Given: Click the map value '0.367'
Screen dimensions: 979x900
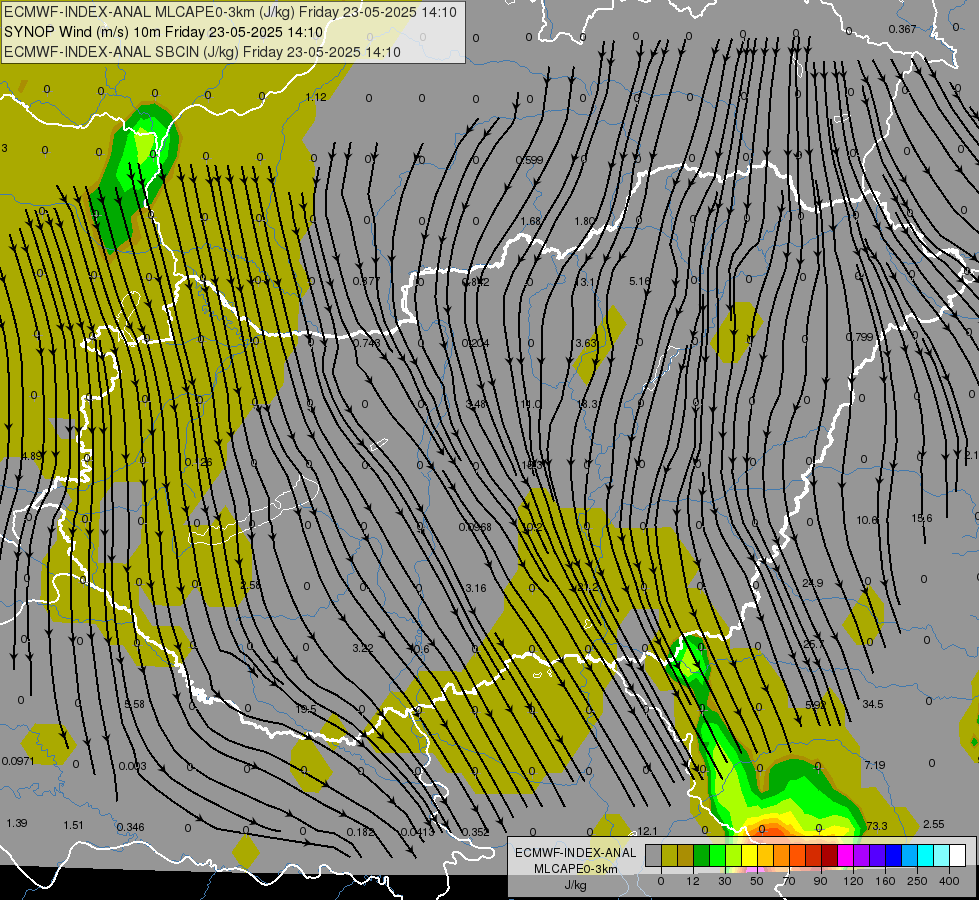Looking at the screenshot, I should tap(902, 29).
